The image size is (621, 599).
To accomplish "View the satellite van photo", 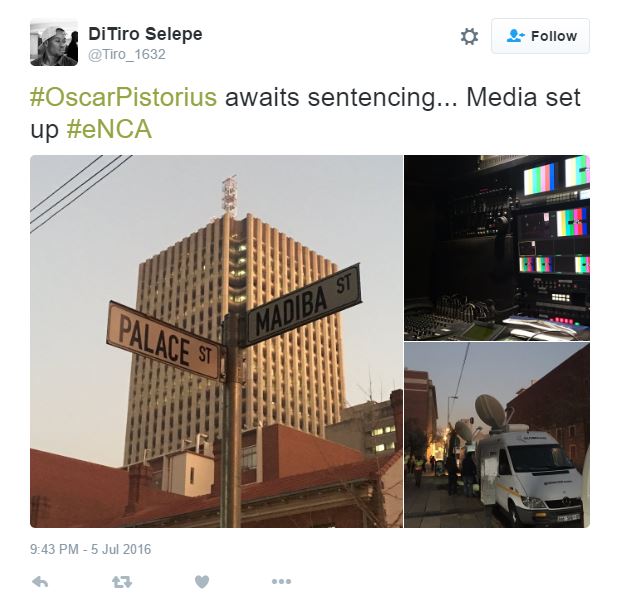I will 497,435.
